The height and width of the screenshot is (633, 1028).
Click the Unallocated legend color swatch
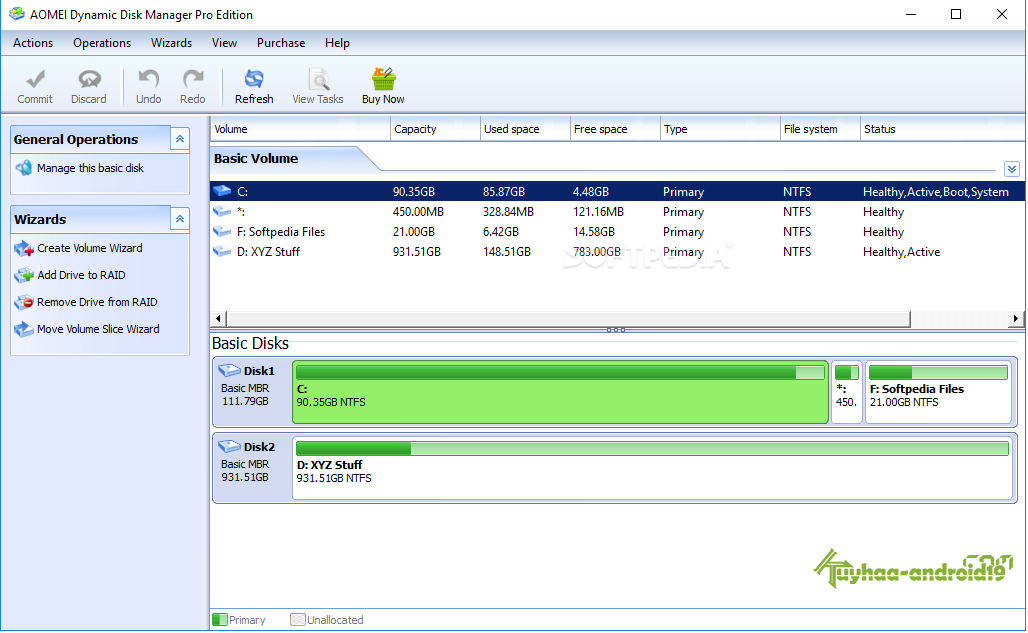pyautogui.click(x=298, y=619)
